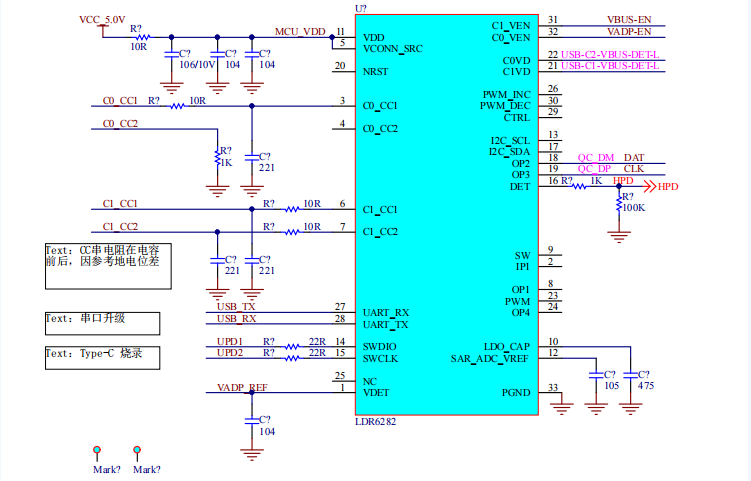Screen dimensions: 751x481
Task: Click the VADP-EN net label
Action: [x=629, y=32]
